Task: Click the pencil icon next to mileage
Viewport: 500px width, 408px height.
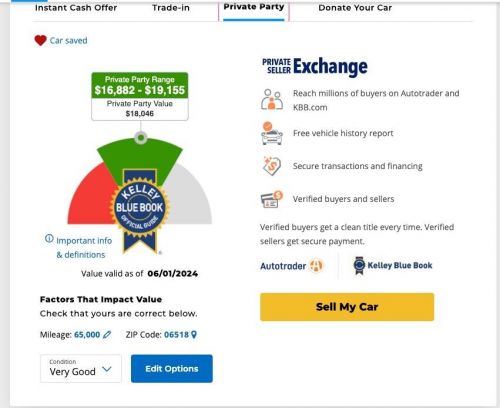Action: 107,334
